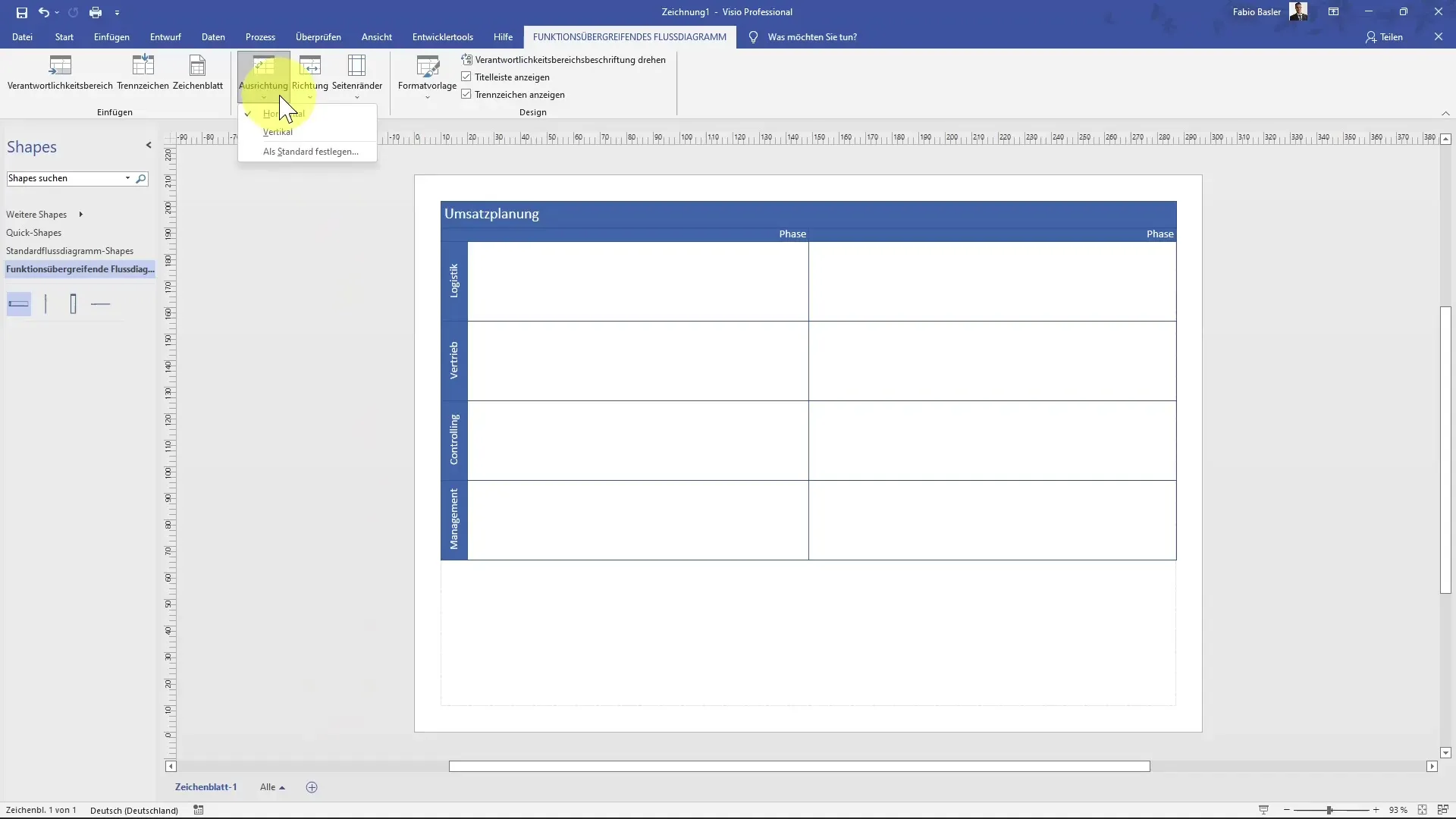Image resolution: width=1456 pixels, height=819 pixels.
Task: Insert a Zeichenblatt page
Action: pos(197,73)
